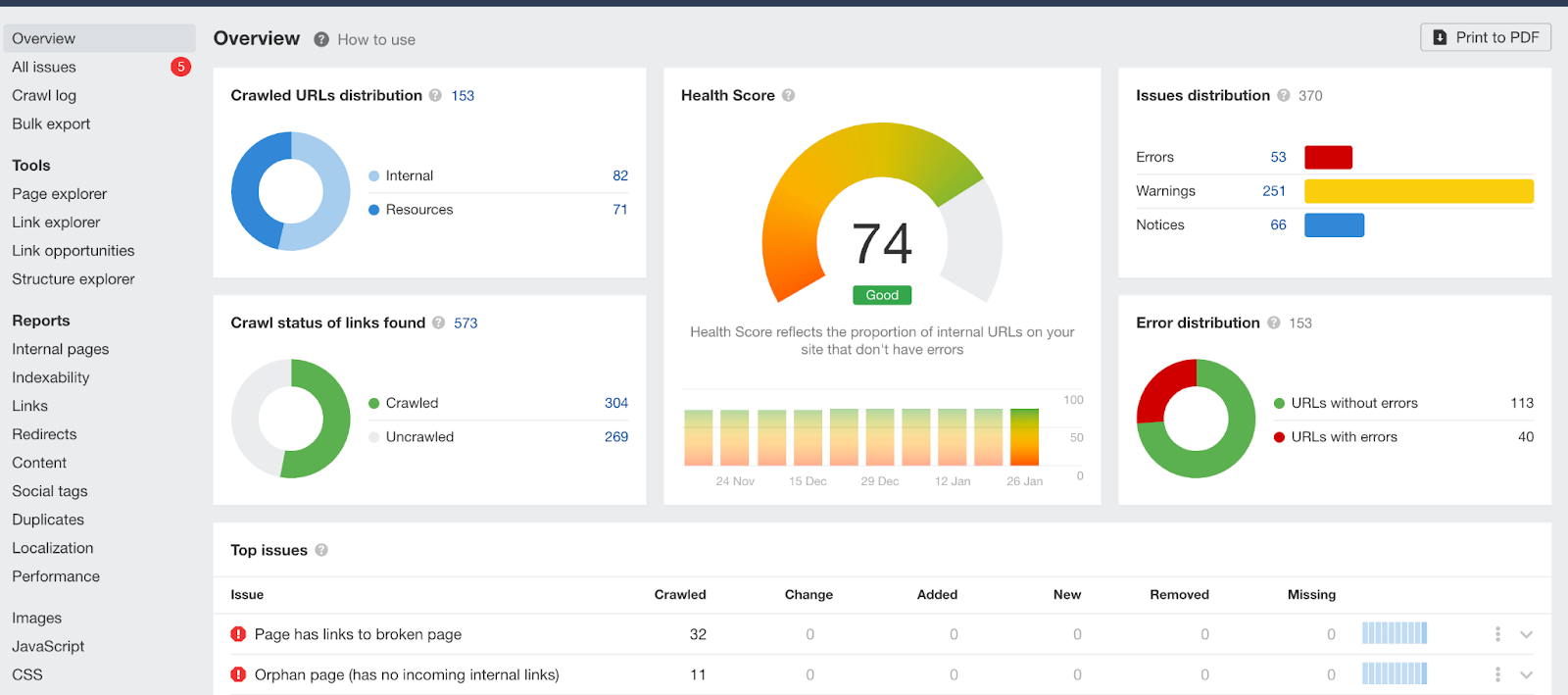The image size is (1568, 695).
Task: Open the CSS report
Action: [x=27, y=674]
